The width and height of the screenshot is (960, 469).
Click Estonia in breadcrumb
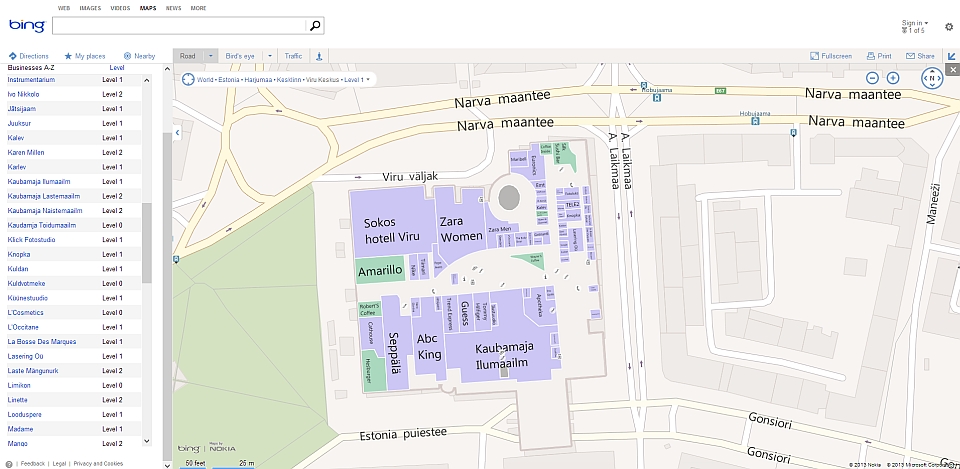pyautogui.click(x=227, y=80)
